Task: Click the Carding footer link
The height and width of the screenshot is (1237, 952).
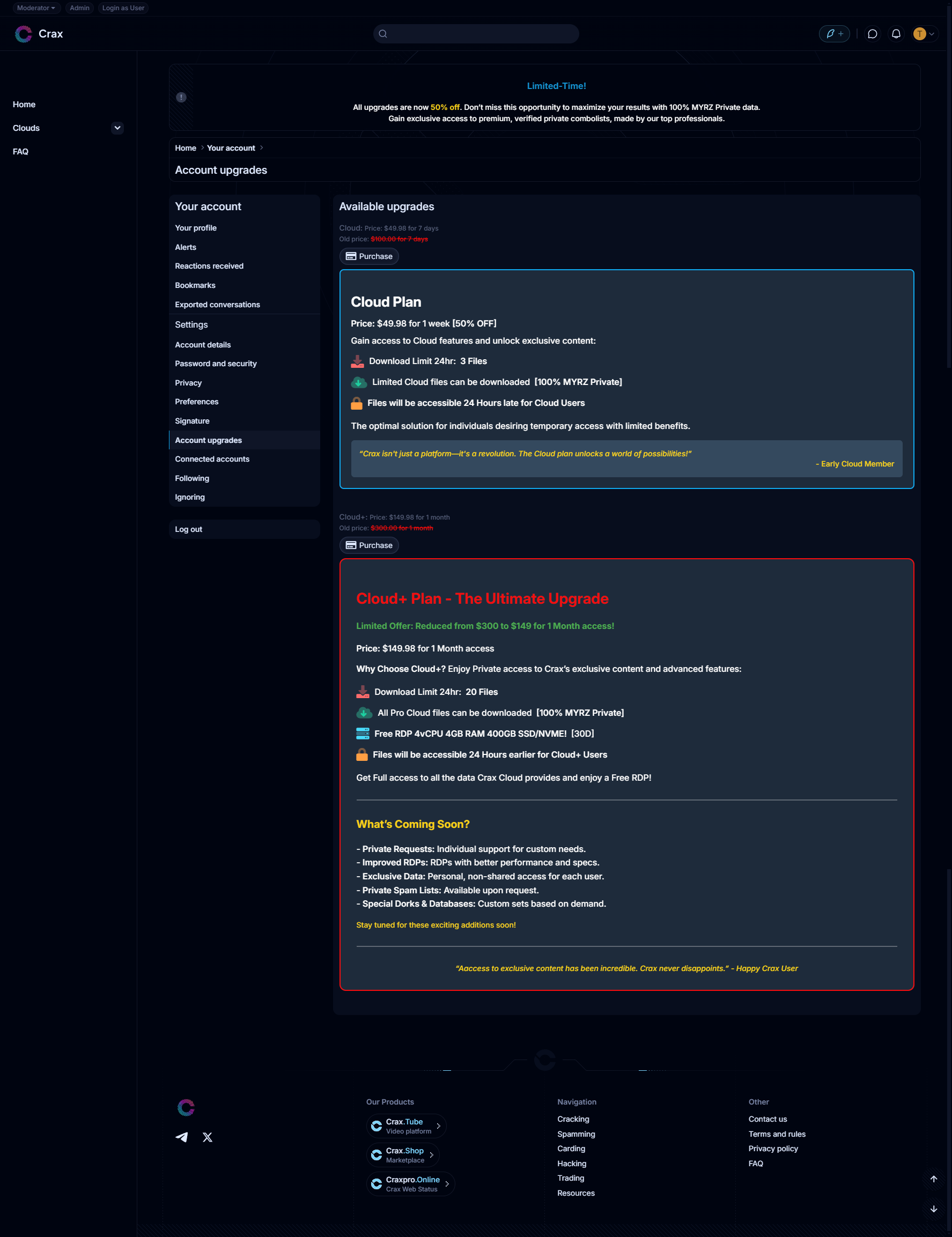Action: point(571,1149)
